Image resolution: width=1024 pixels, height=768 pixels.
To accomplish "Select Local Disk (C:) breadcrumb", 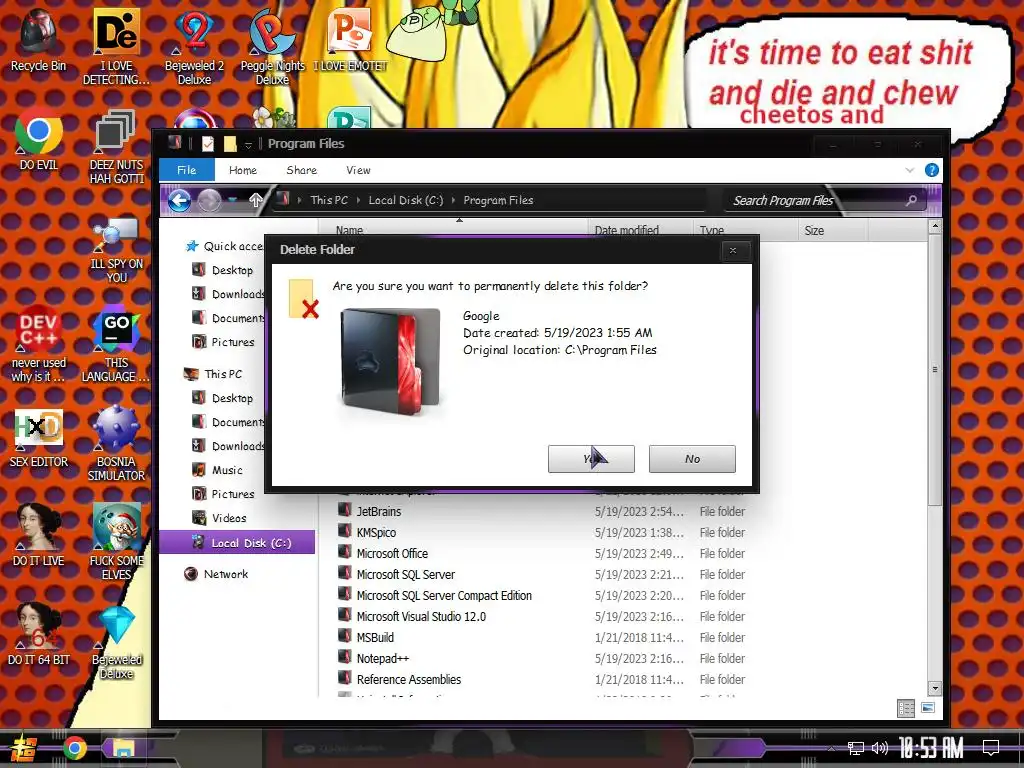I will pyautogui.click(x=406, y=200).
